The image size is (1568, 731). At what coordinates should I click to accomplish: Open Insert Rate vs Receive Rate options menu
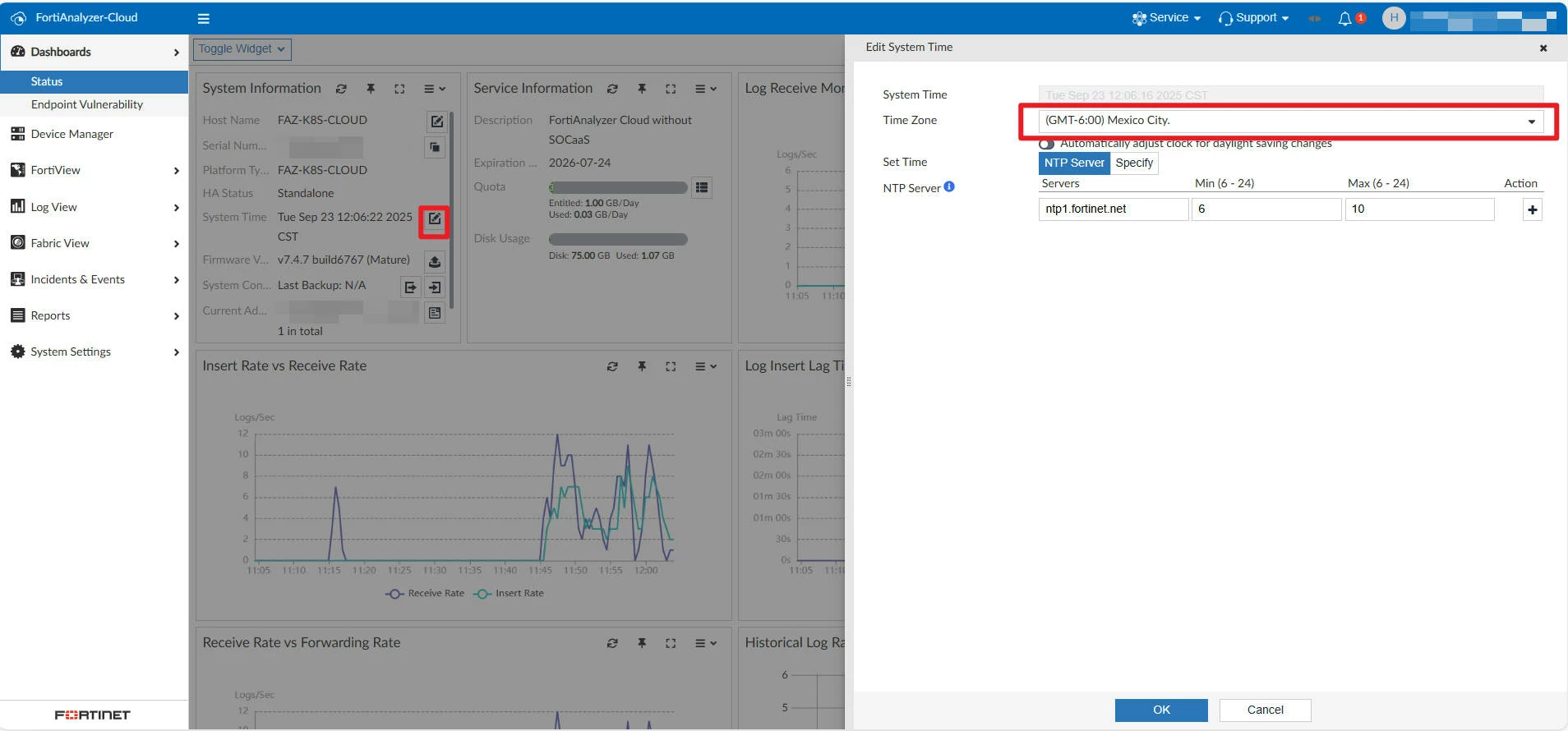705,366
